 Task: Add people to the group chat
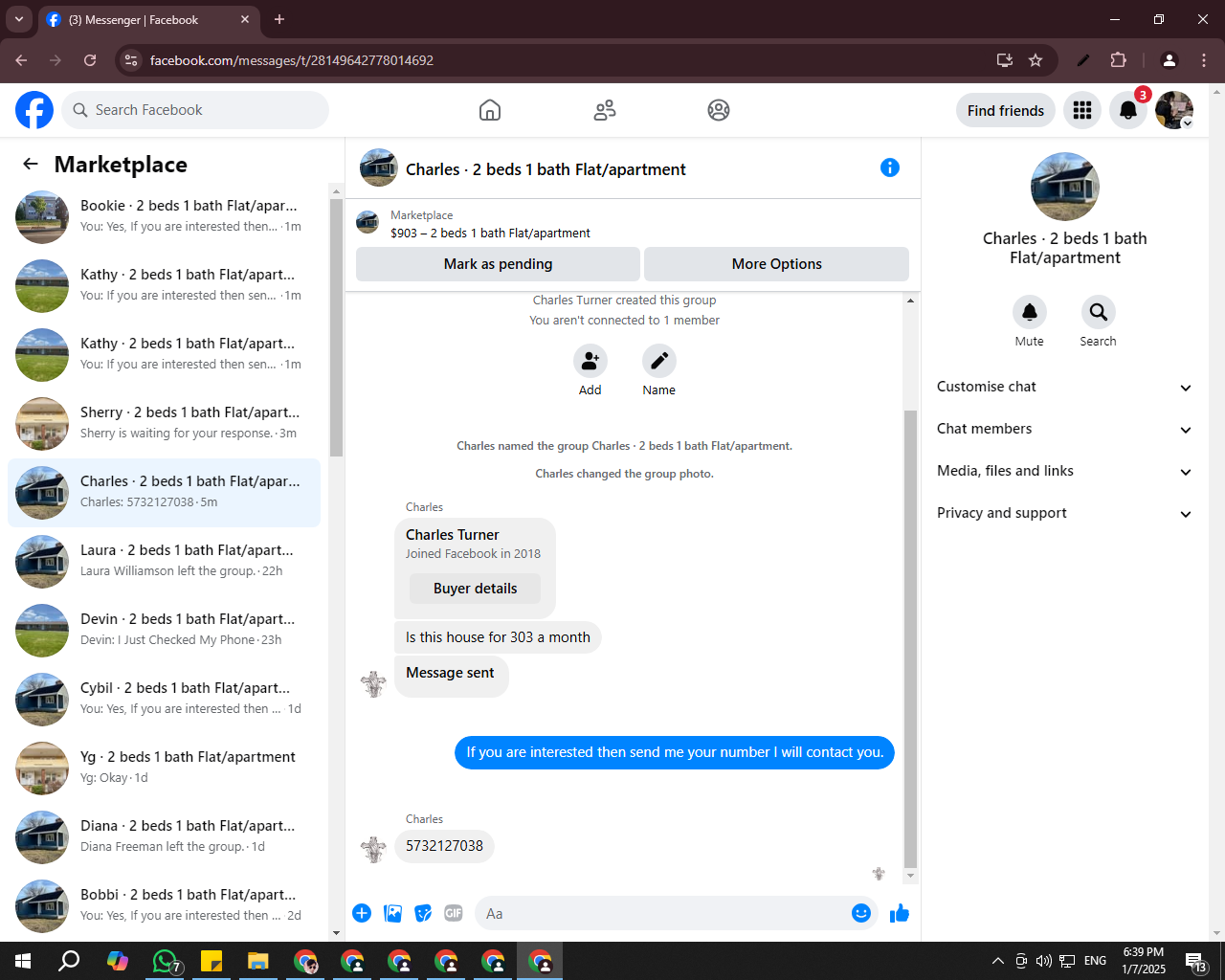coord(590,361)
